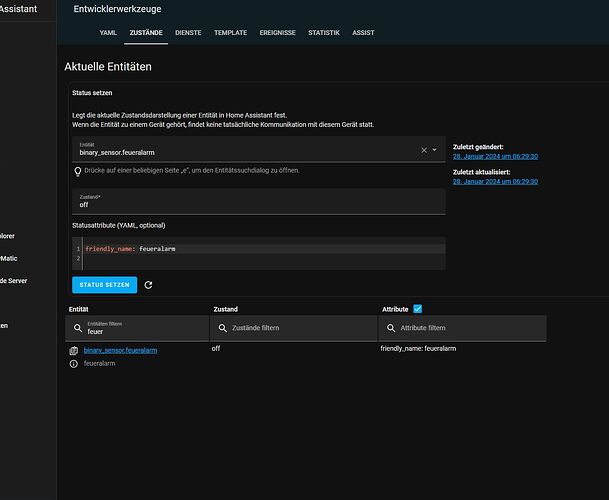Screen dimensions: 609x500
Task: Click the magnifier icon in the Attribute filter
Action: pyautogui.click(x=391, y=328)
